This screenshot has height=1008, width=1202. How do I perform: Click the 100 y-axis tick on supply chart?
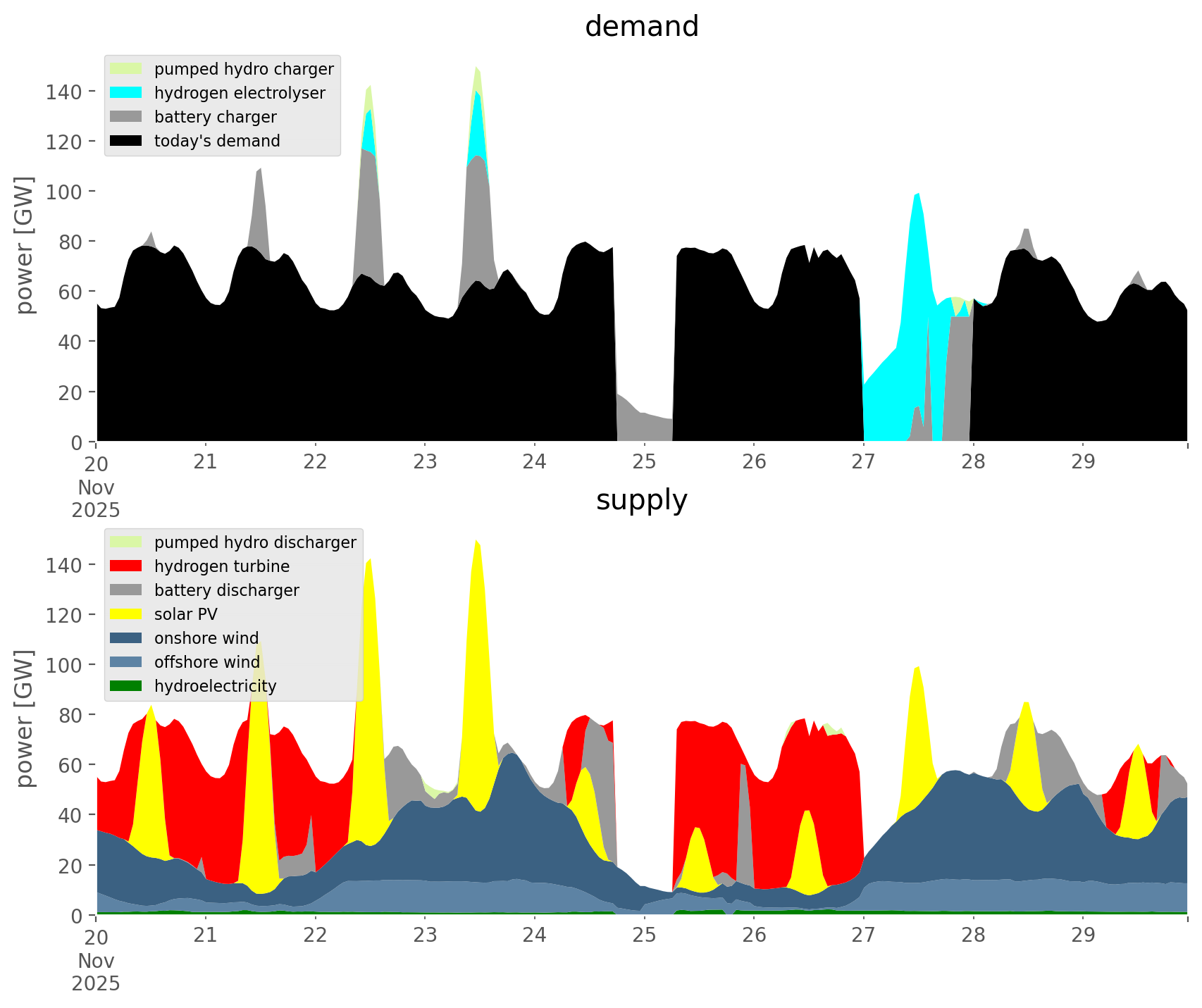click(63, 665)
